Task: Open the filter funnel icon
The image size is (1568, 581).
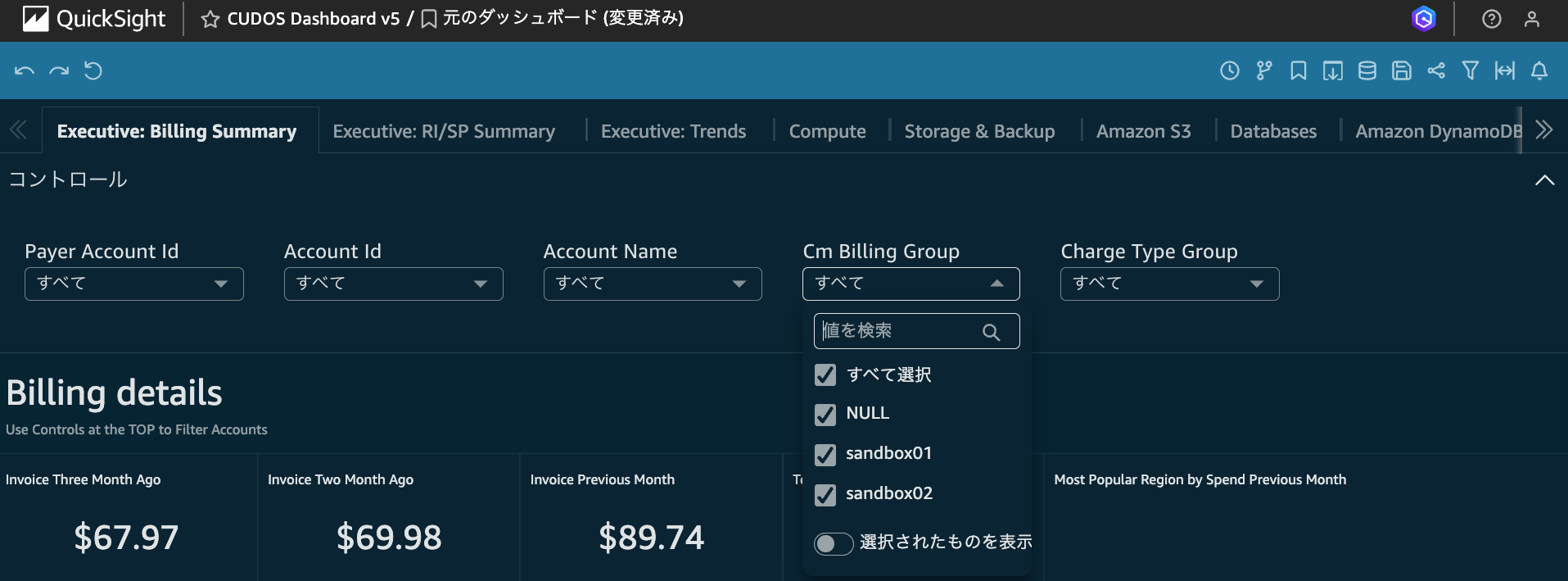Action: point(1471,70)
